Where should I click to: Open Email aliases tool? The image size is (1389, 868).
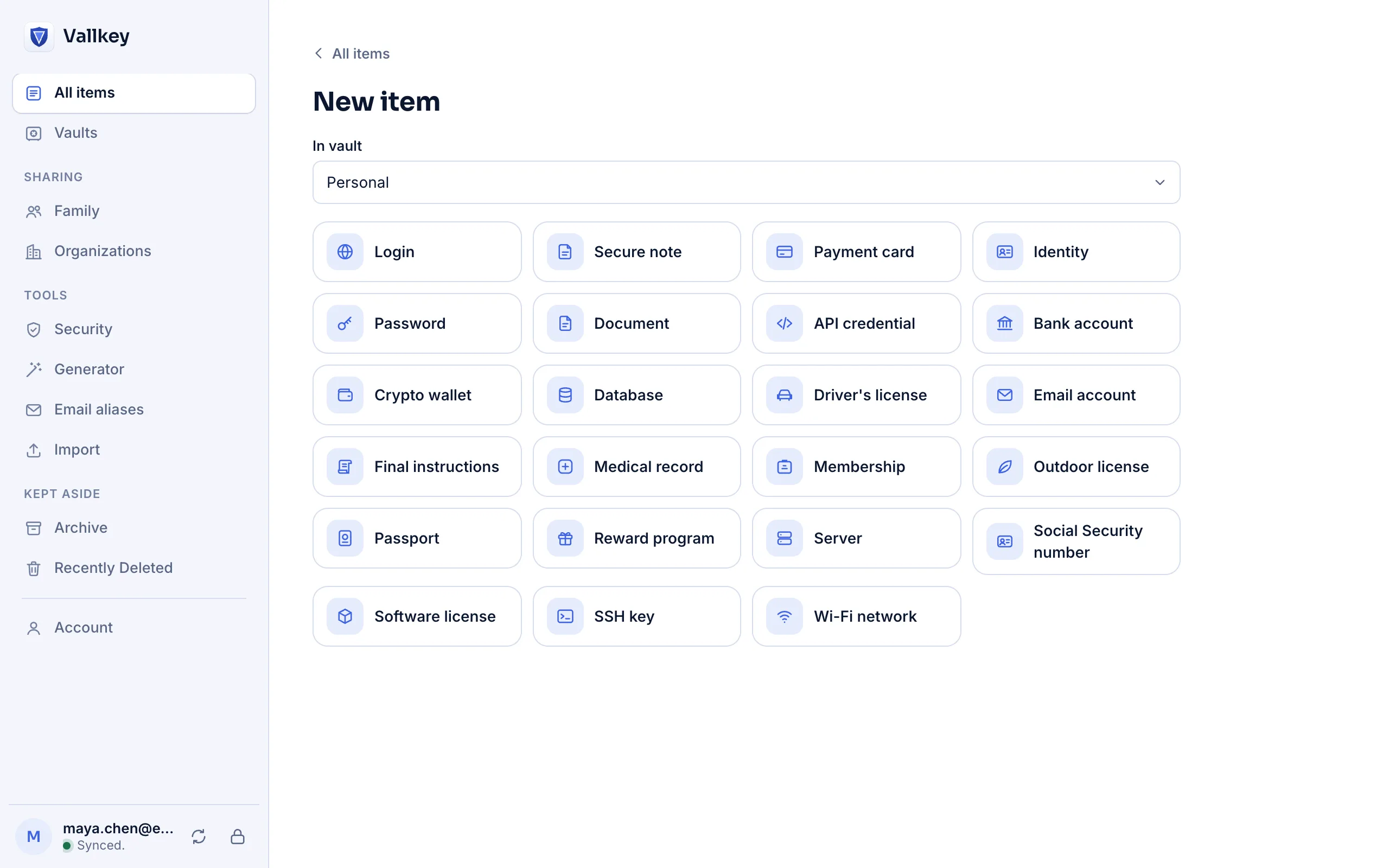point(133,410)
